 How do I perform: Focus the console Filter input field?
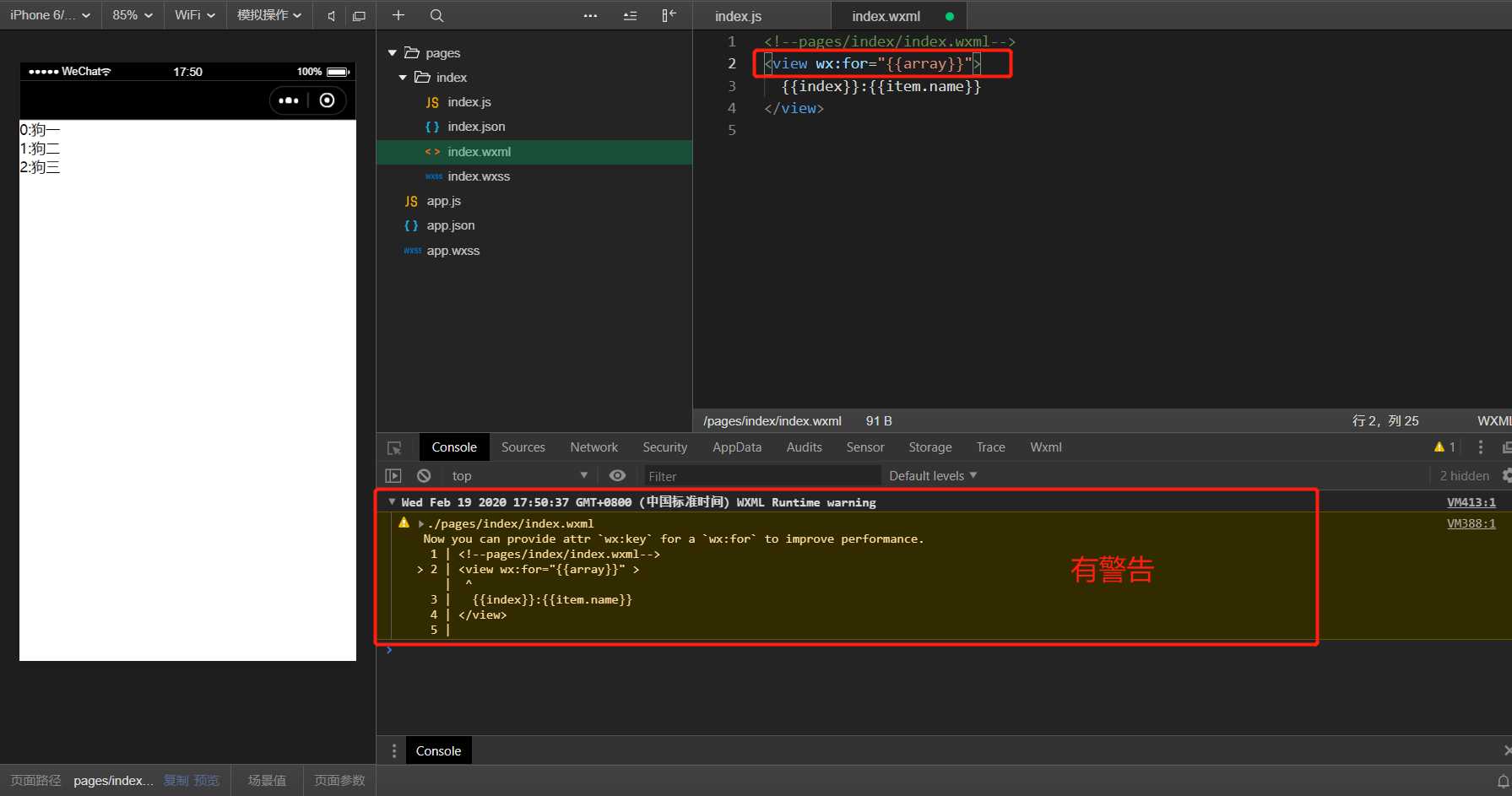click(762, 476)
